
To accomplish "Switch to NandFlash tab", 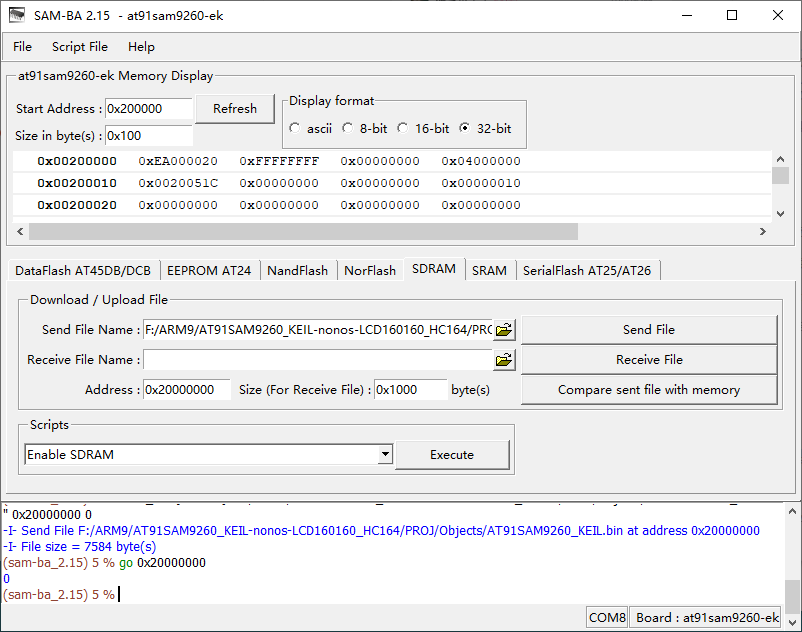I will click(298, 270).
